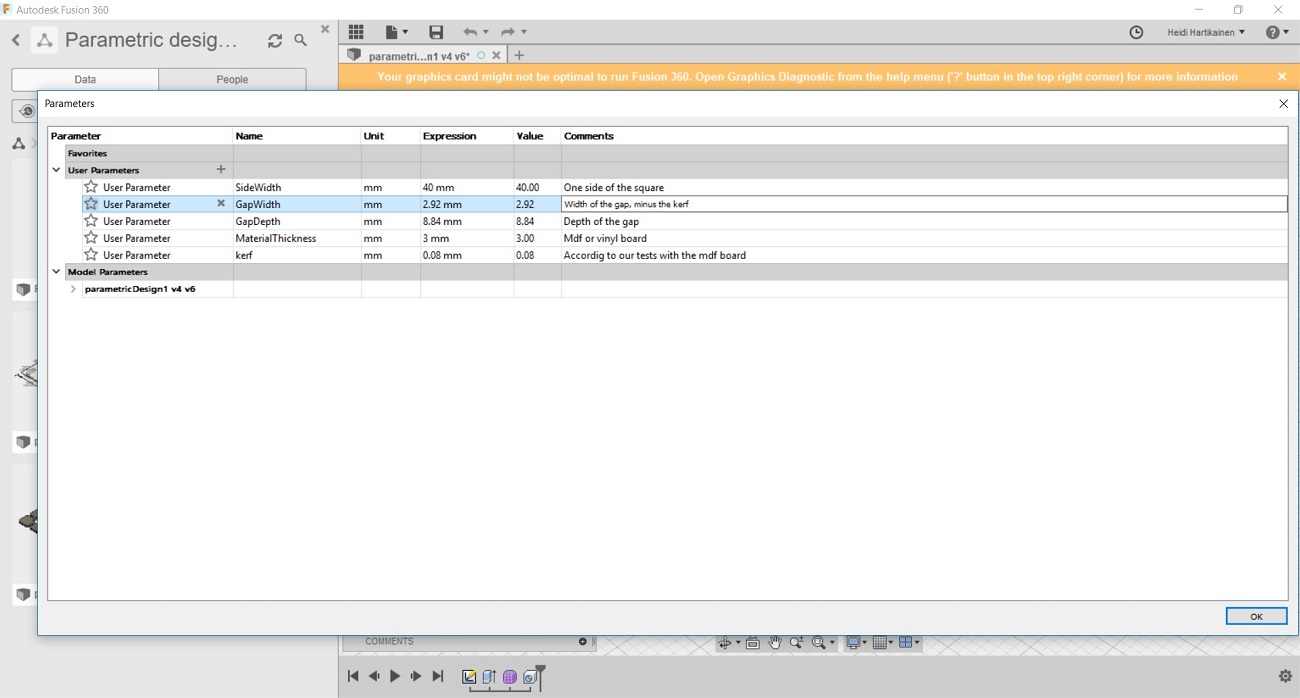The height and width of the screenshot is (698, 1300).
Task: Click the project icon beside Parametric design title
Action: click(44, 40)
